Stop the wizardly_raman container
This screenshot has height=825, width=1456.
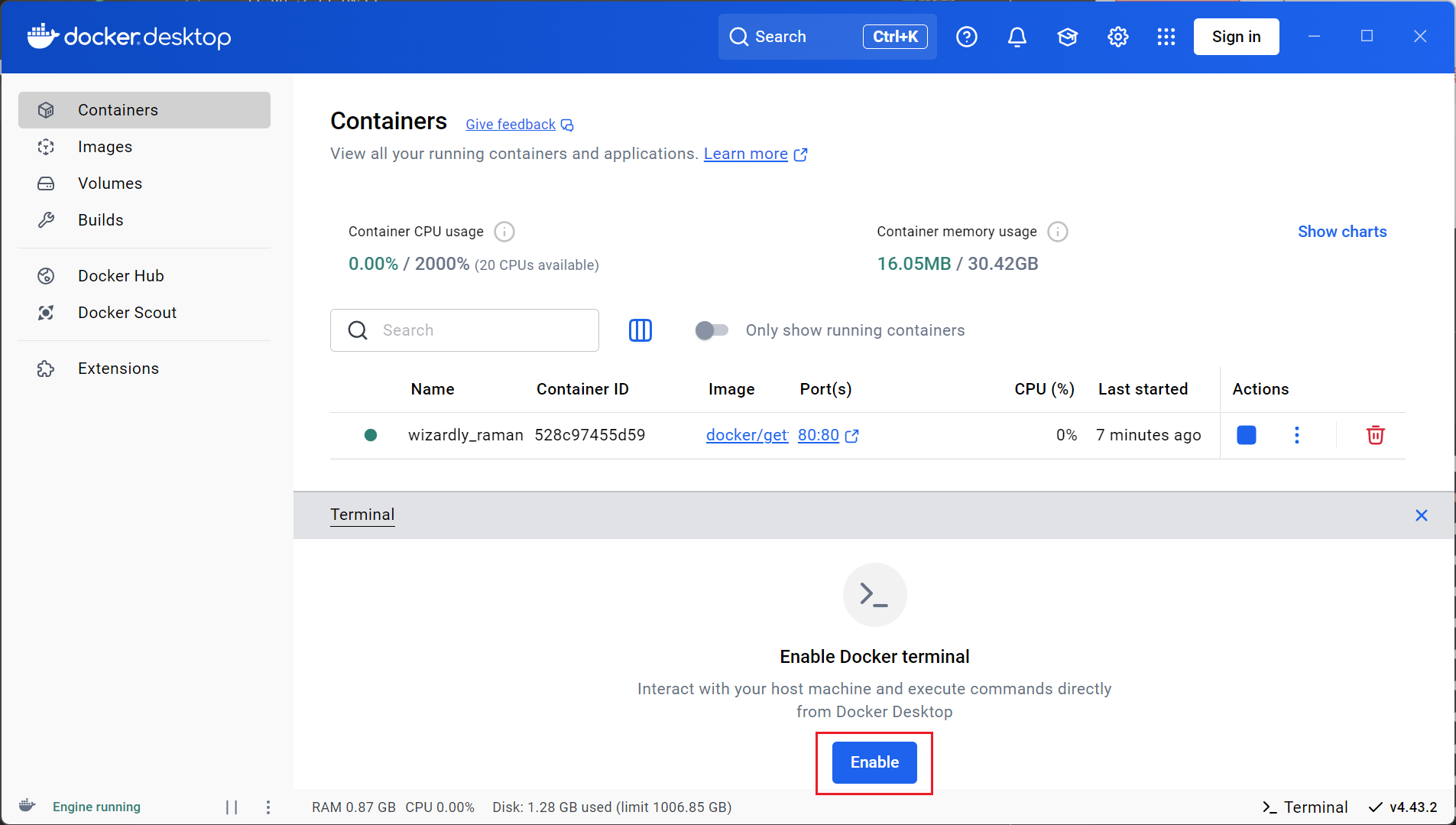(x=1247, y=435)
